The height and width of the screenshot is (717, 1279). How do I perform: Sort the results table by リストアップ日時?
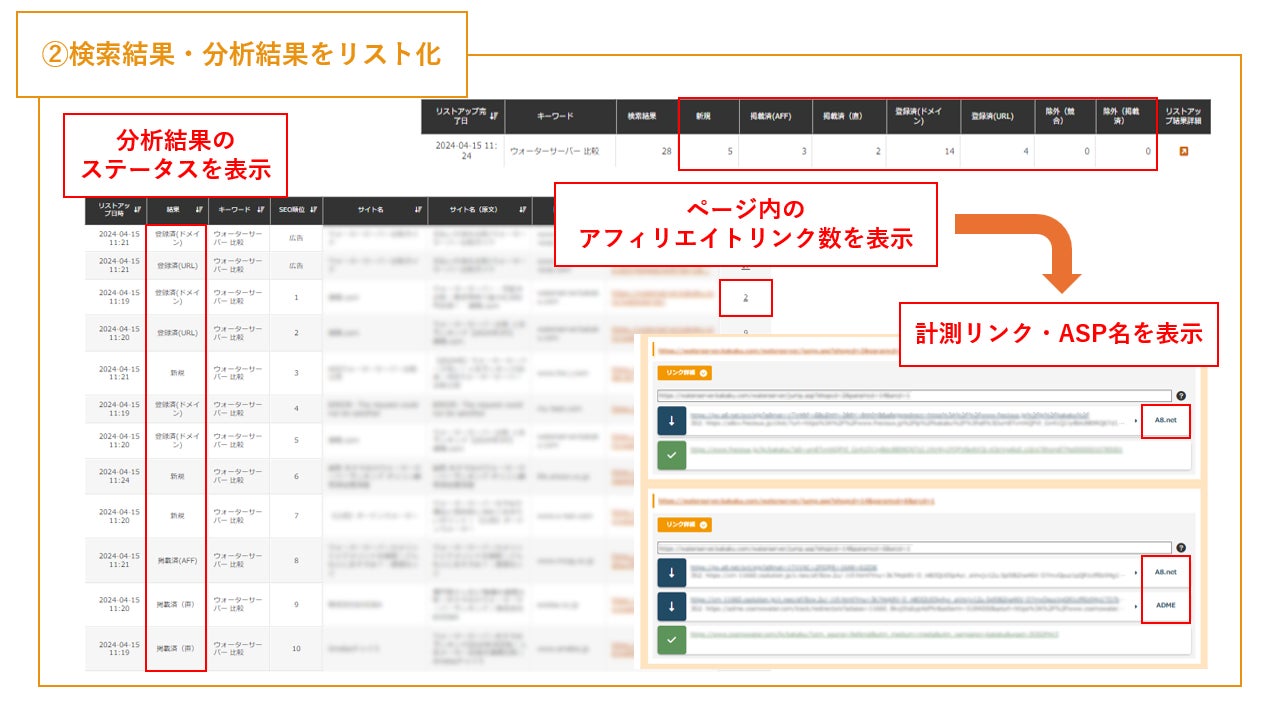pyautogui.click(x=137, y=209)
